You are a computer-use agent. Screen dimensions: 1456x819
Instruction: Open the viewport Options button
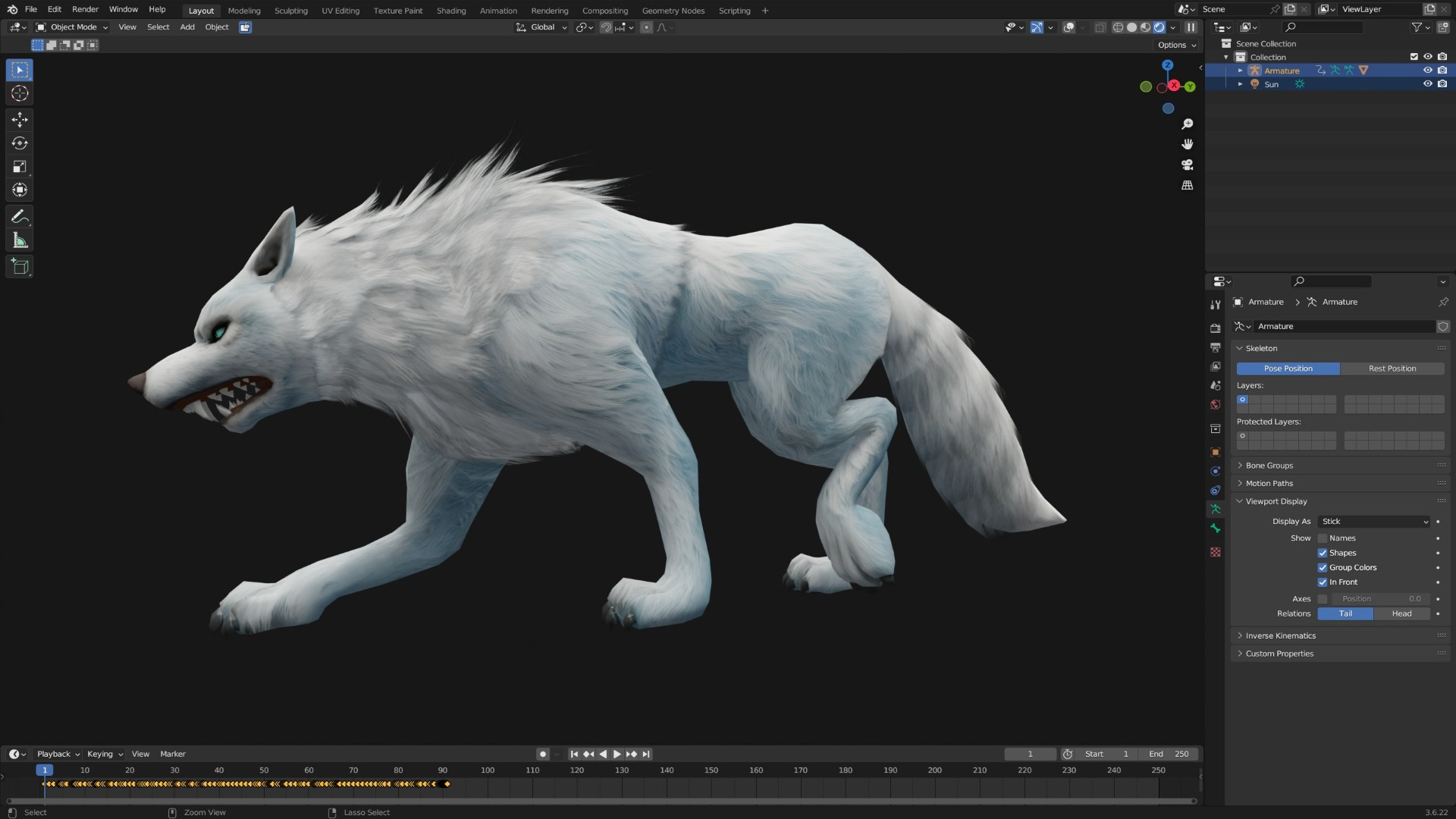[1177, 45]
